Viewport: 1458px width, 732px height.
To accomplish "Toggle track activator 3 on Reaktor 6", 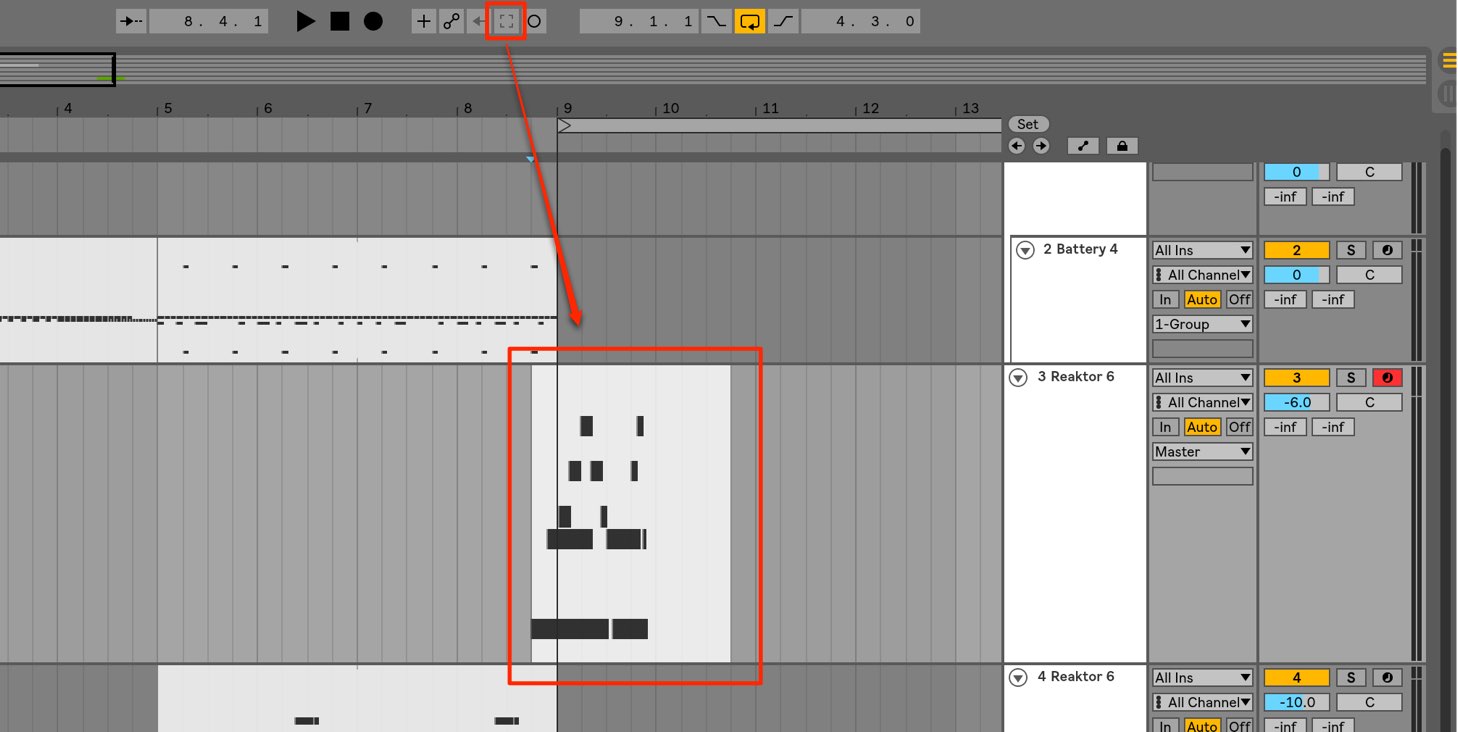I will [1297, 377].
